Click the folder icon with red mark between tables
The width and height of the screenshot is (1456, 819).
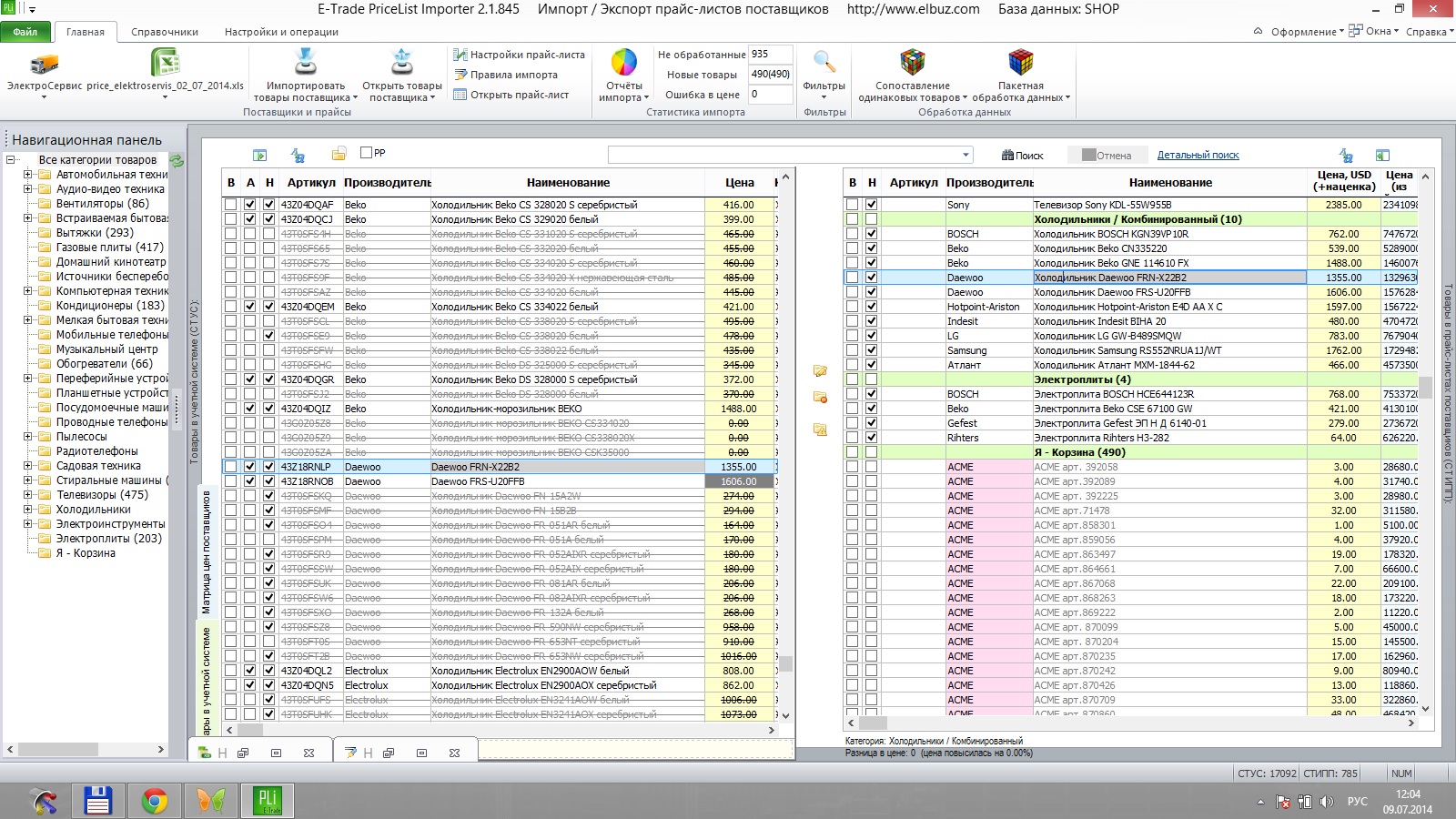(x=820, y=398)
